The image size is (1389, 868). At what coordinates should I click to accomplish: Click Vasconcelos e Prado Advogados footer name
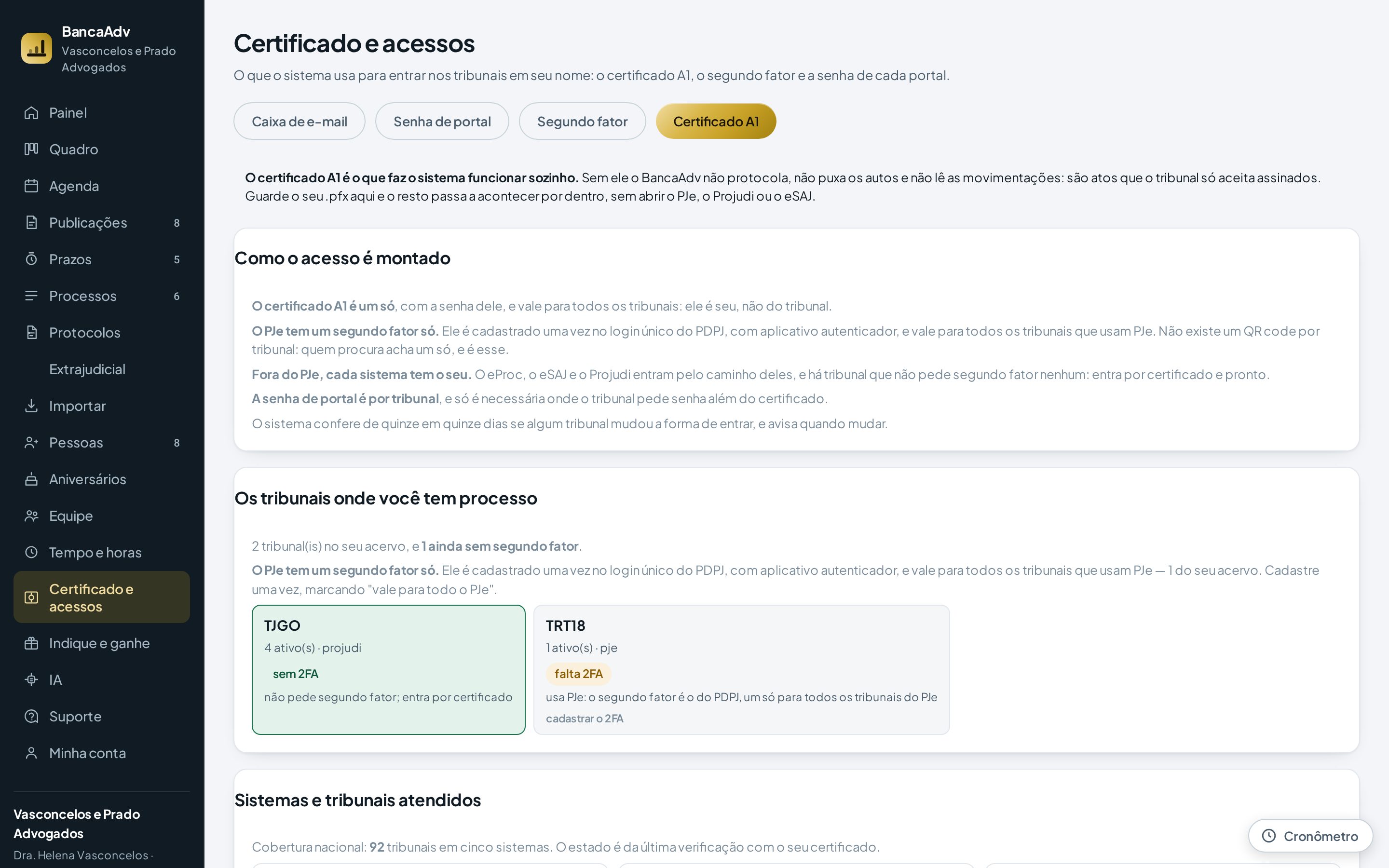pos(77,823)
